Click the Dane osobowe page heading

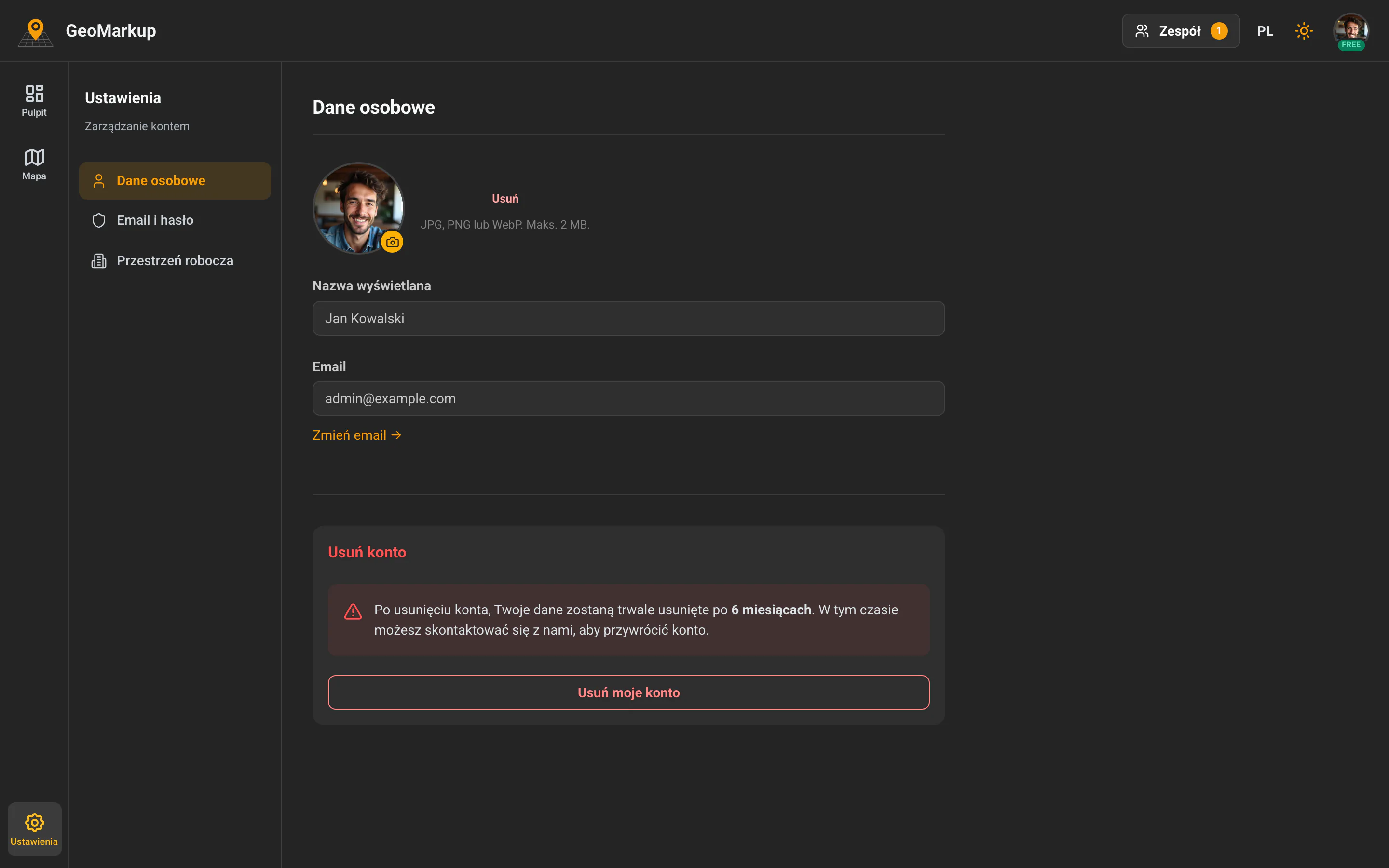click(x=374, y=108)
